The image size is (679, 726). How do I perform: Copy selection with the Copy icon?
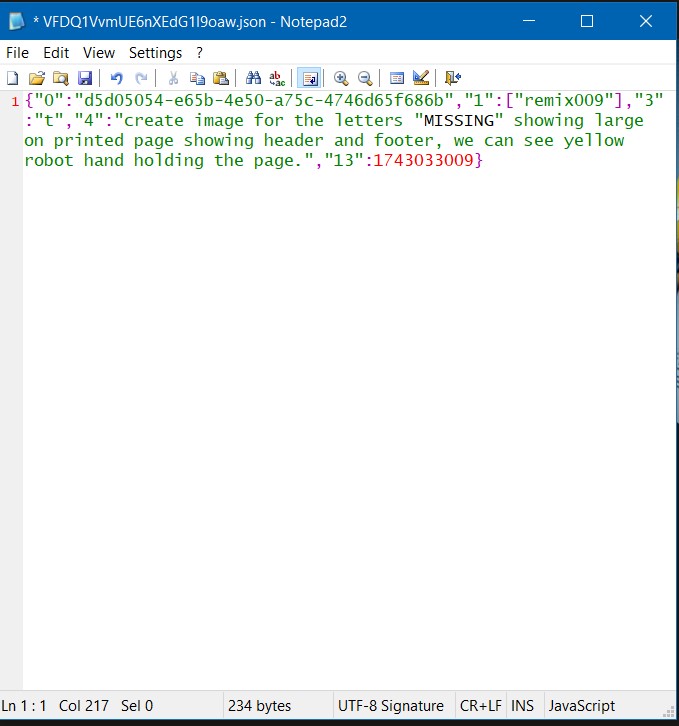point(197,78)
